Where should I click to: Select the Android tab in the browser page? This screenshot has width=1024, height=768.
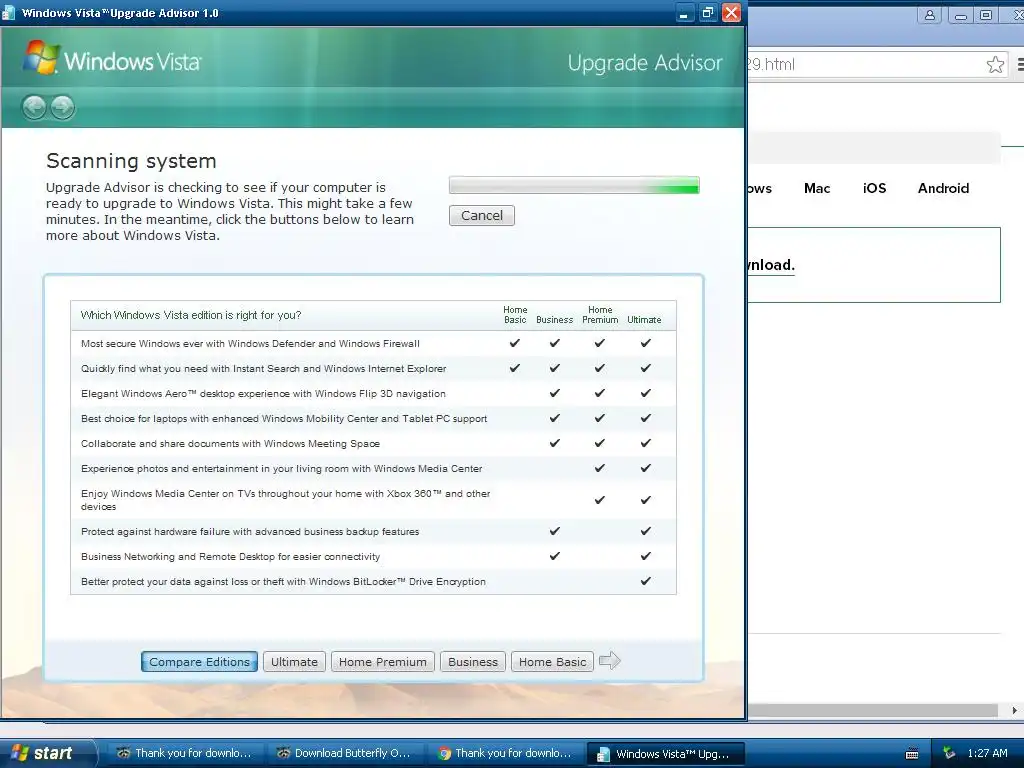tap(943, 188)
